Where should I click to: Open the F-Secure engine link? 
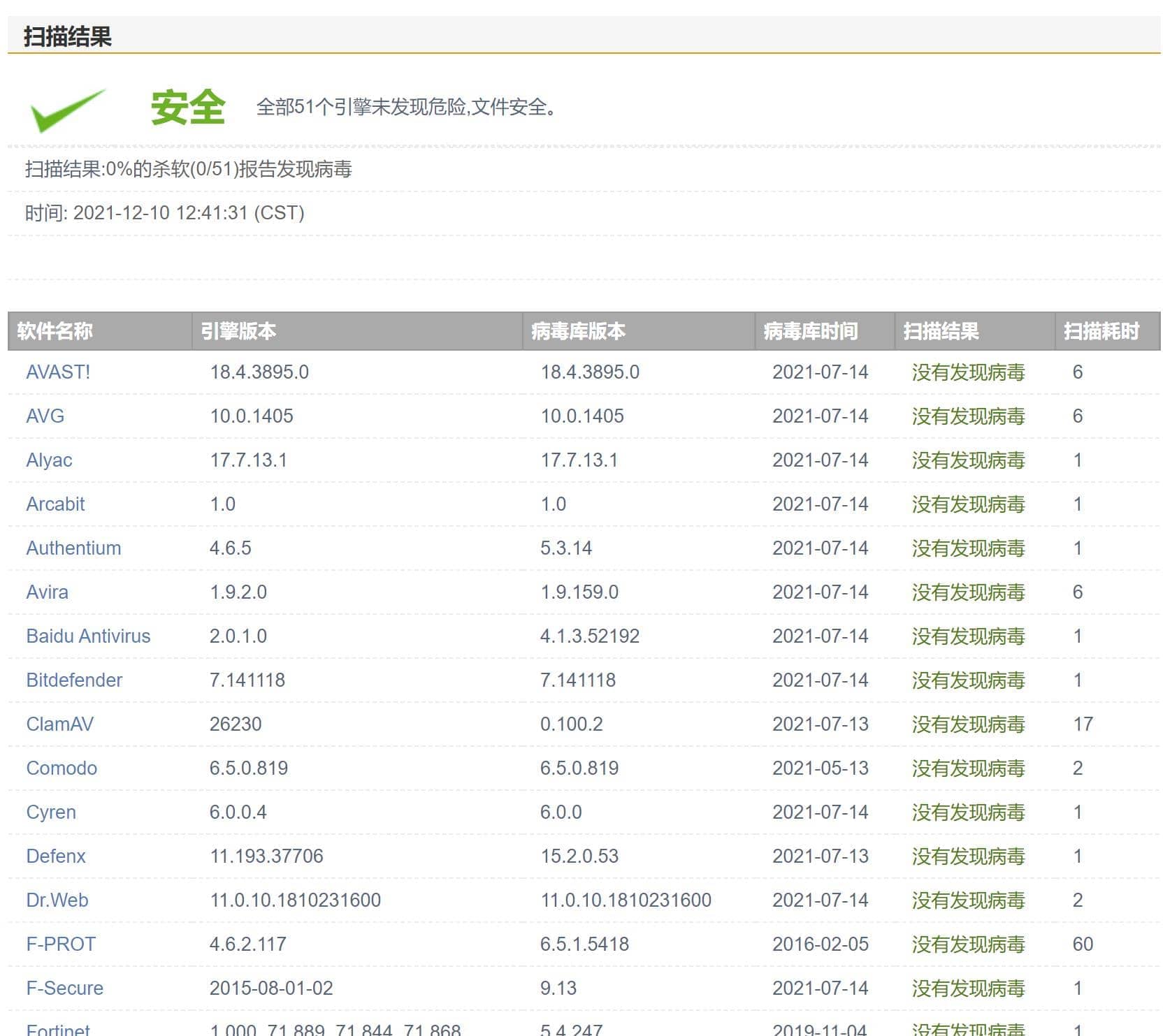pos(64,988)
